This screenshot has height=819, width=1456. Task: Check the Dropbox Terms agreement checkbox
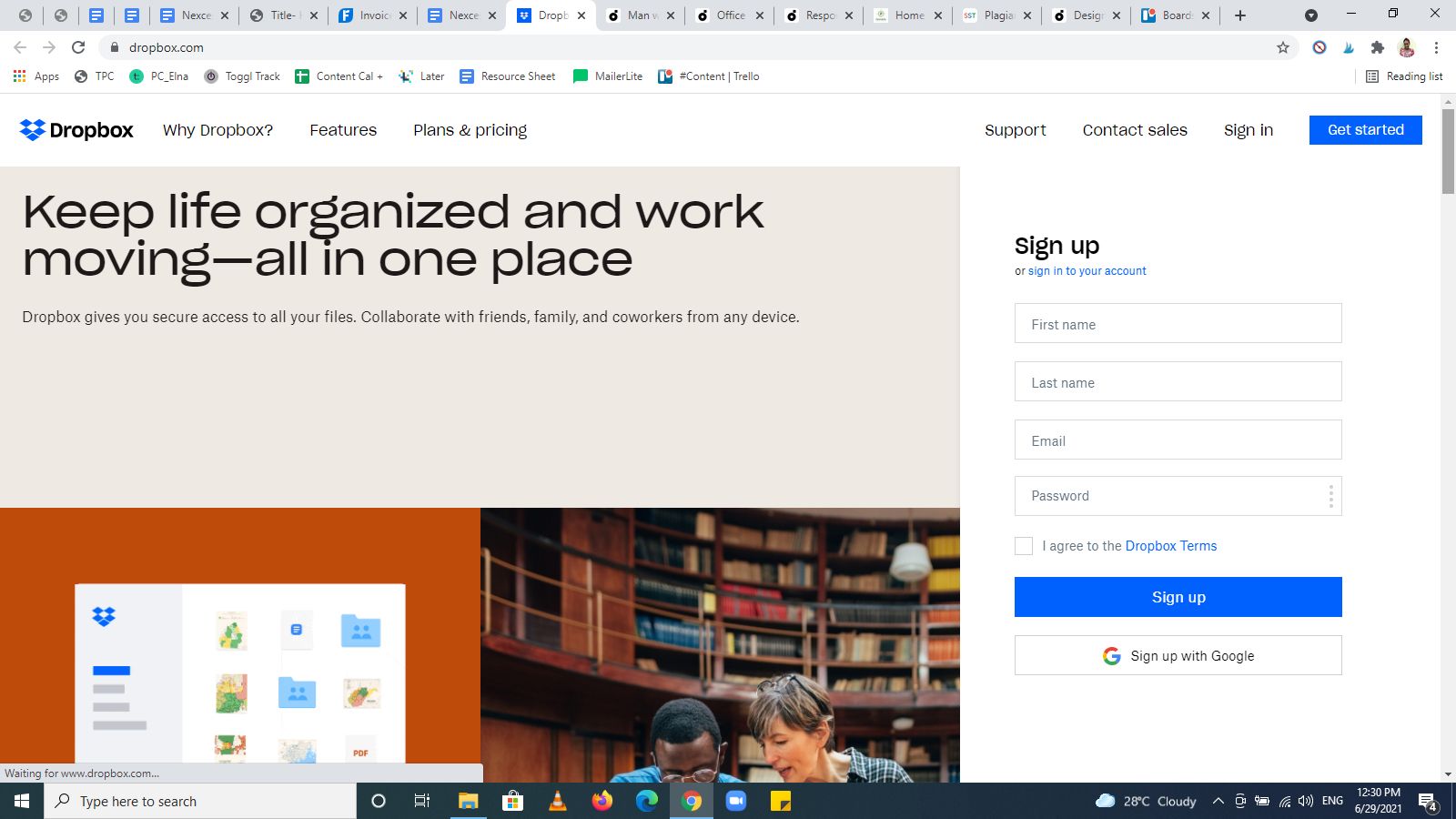tap(1023, 546)
